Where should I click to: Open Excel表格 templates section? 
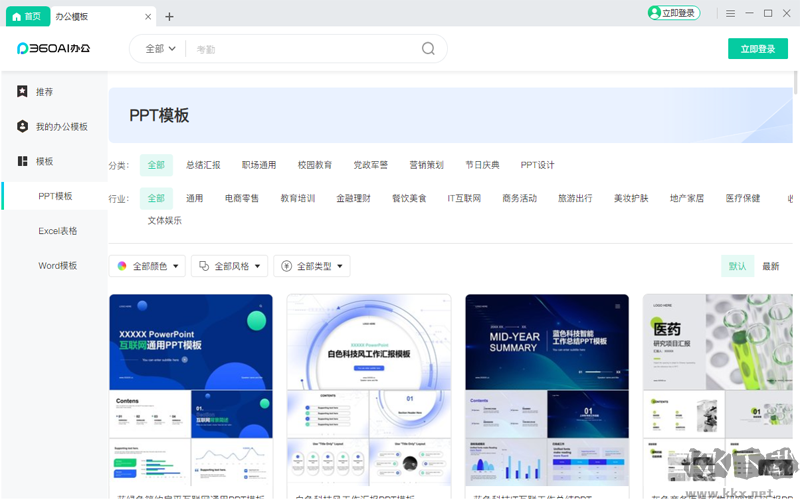pos(58,231)
